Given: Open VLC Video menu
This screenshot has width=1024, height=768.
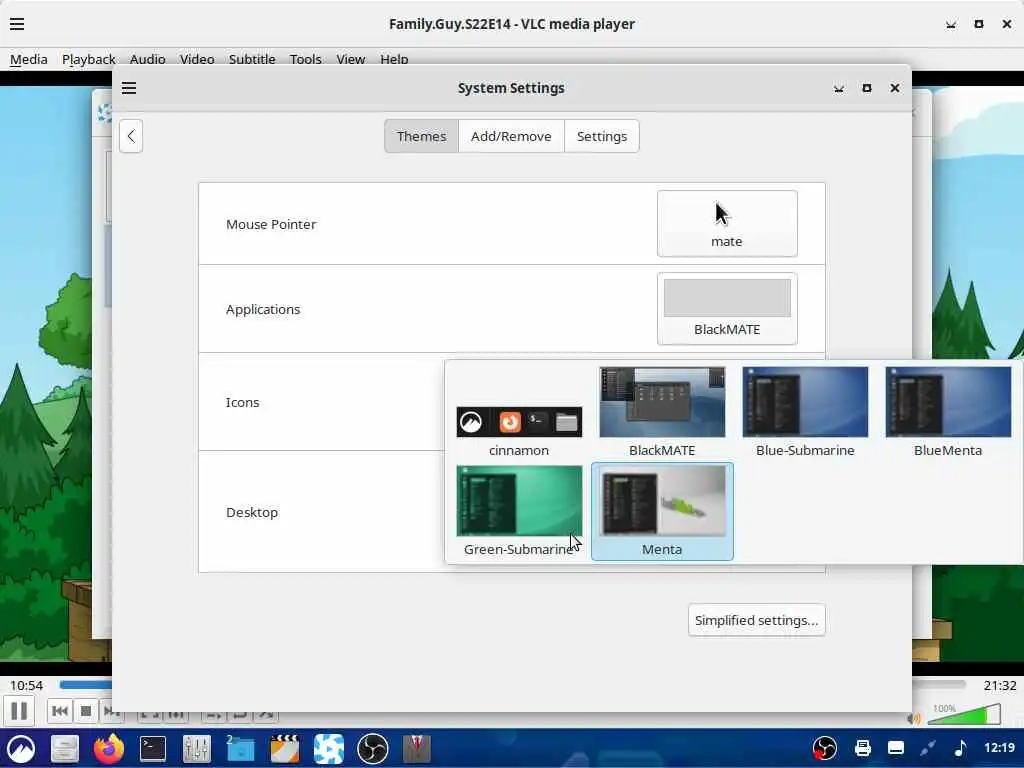Looking at the screenshot, I should point(197,59).
